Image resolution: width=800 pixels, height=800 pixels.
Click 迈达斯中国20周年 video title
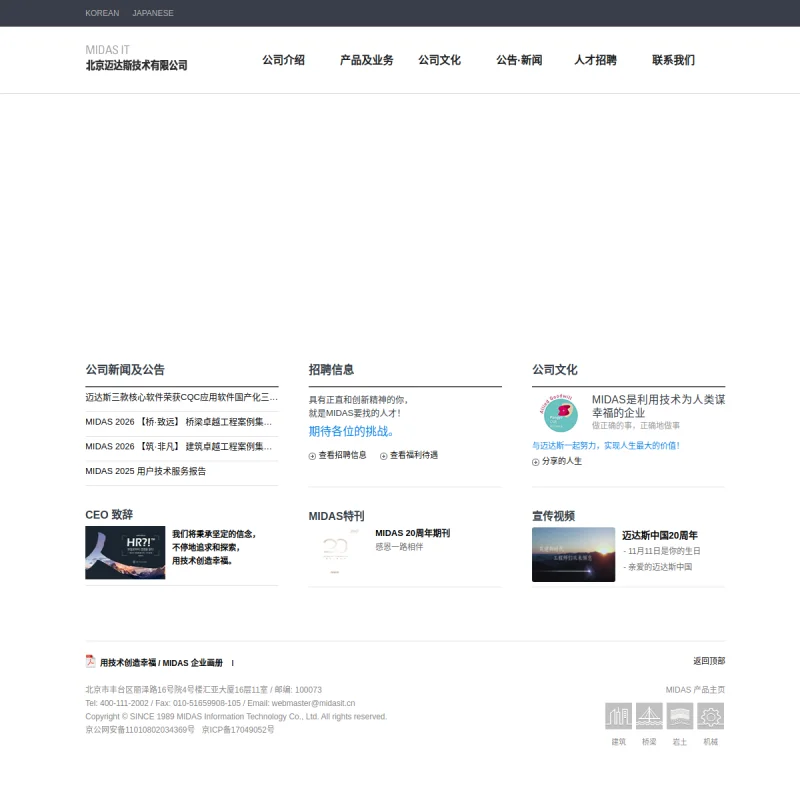pos(660,536)
